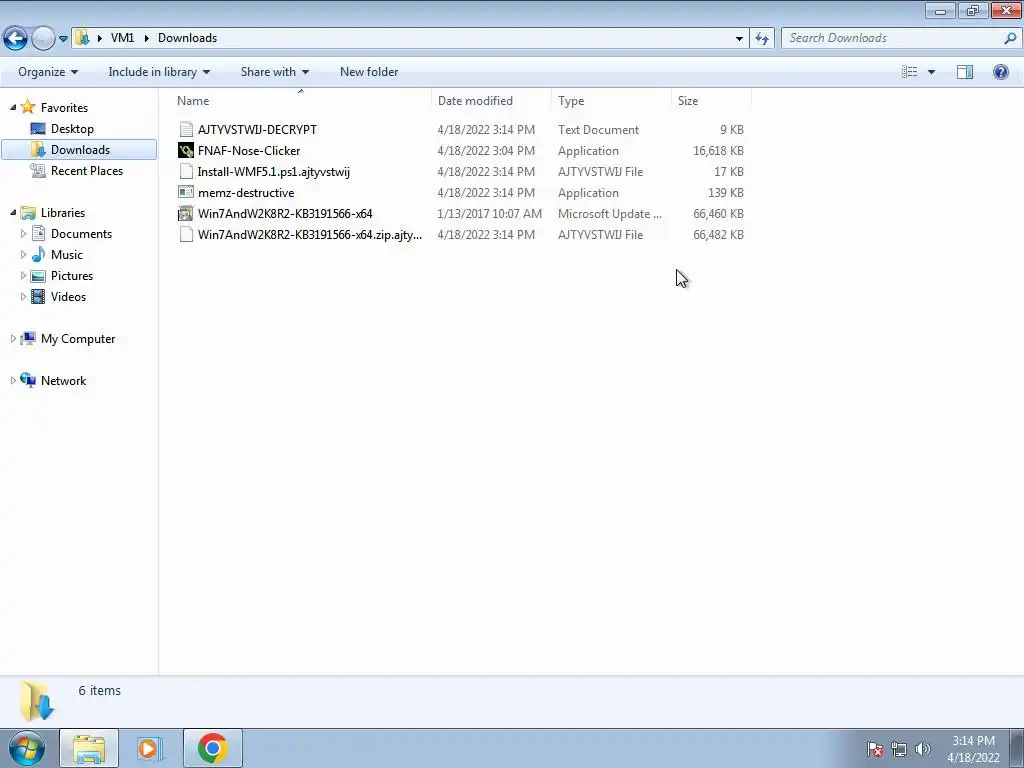Click the Documents library icon
Screen dimensions: 1024x768
[39, 233]
